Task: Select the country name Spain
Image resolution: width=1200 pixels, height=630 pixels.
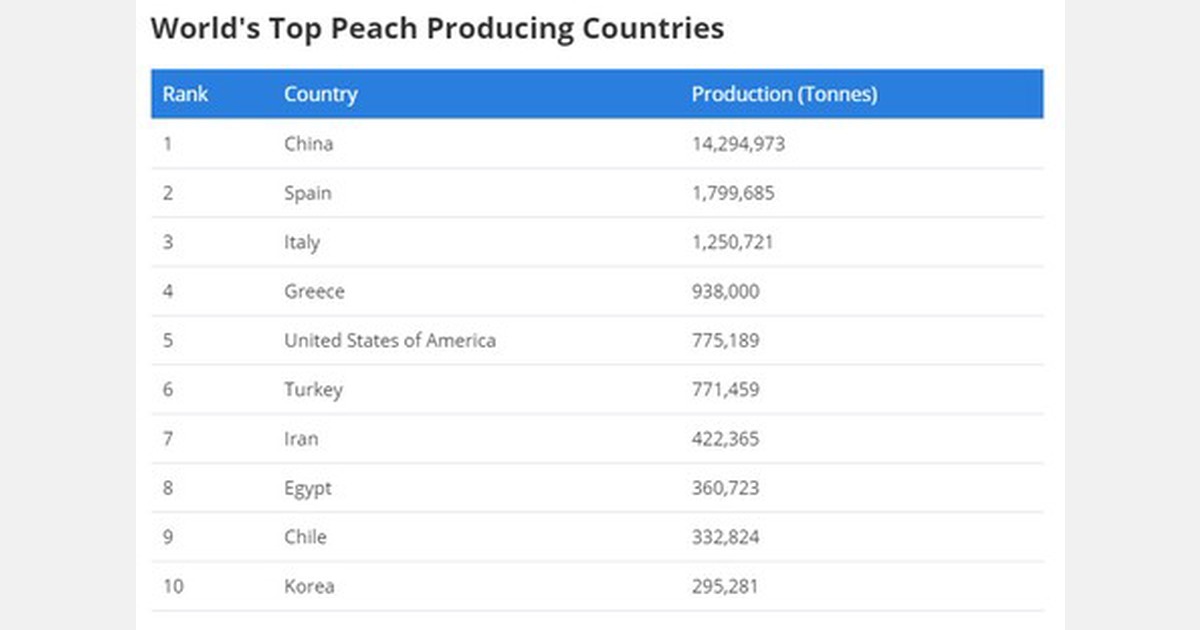Action: (x=306, y=193)
